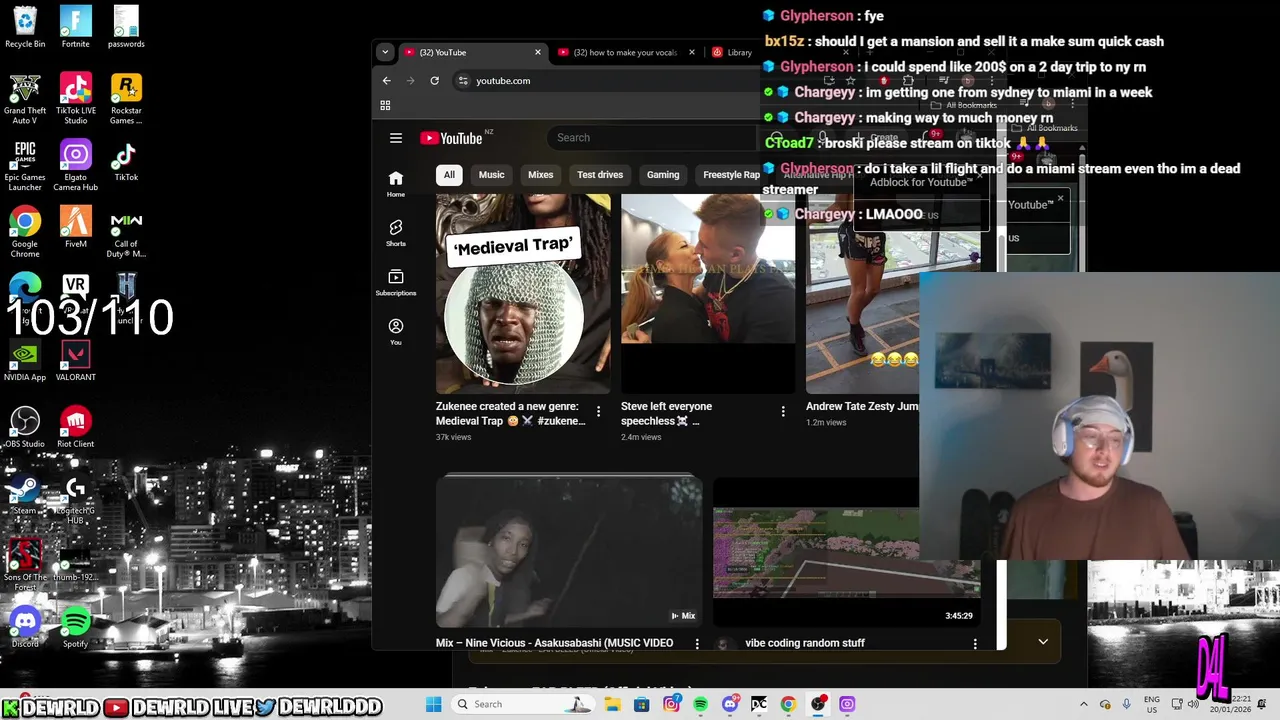Click the YouTube search field
1280x720 pixels.
click(655, 138)
